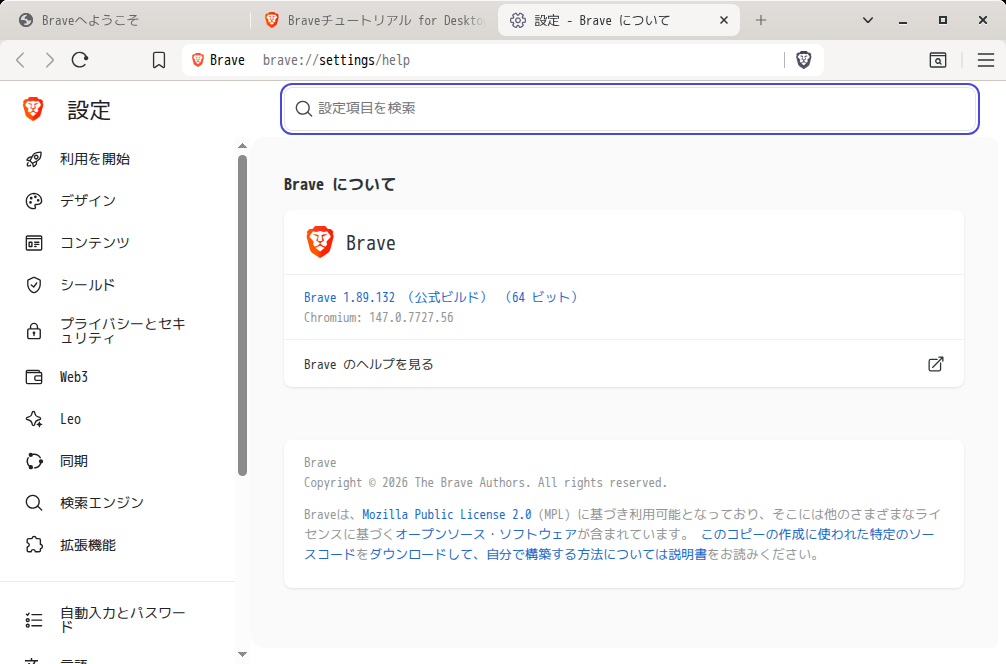Open the プライバシー lock icon
This screenshot has height=664, width=1006.
pos(34,331)
